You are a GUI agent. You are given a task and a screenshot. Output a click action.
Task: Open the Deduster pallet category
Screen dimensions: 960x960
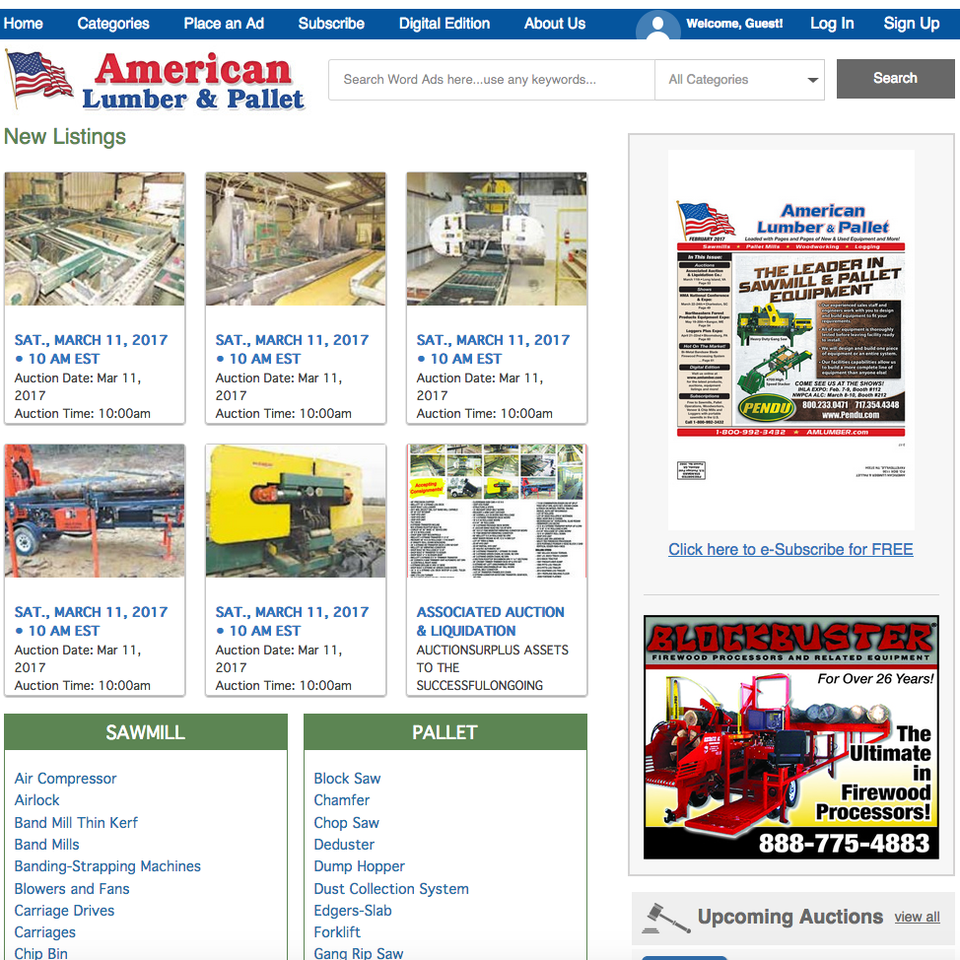pyautogui.click(x=344, y=844)
